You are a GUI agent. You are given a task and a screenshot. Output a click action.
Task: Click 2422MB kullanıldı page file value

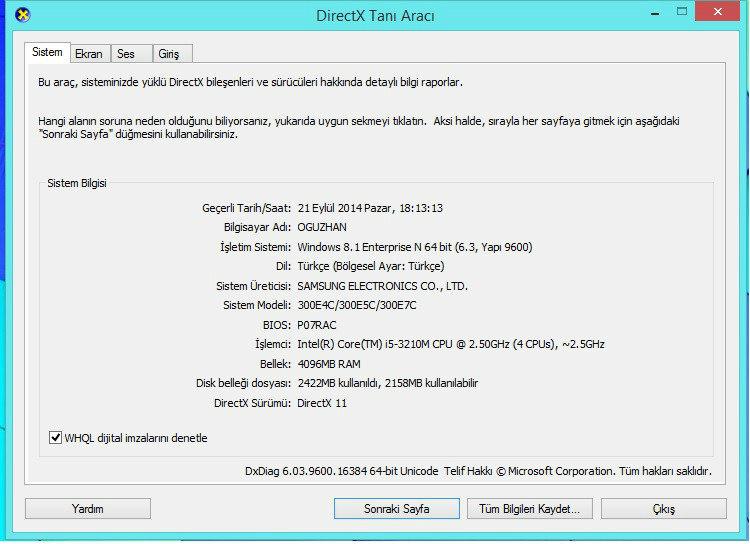(387, 383)
